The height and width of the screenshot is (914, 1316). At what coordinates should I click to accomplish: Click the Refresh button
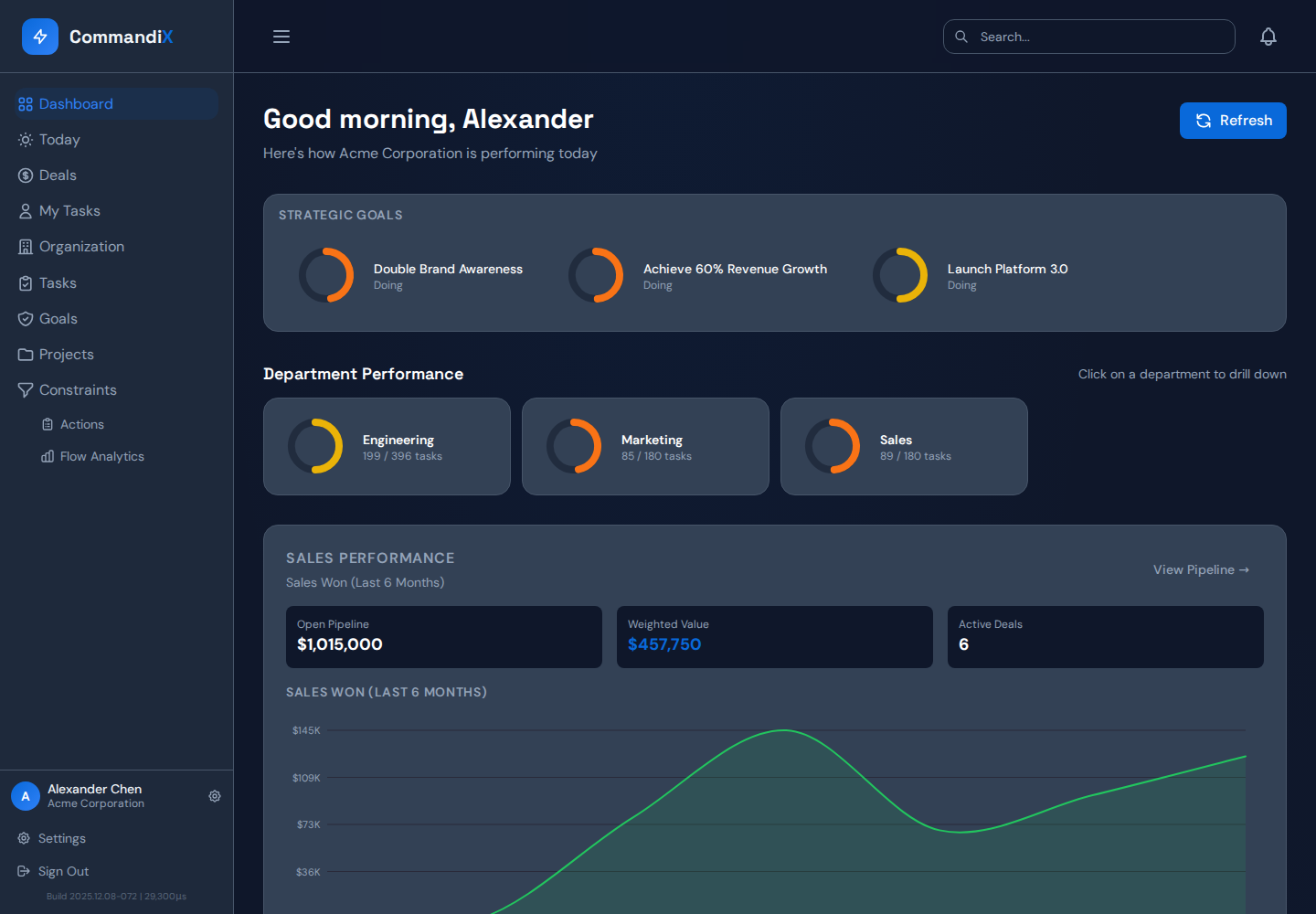pyautogui.click(x=1233, y=121)
